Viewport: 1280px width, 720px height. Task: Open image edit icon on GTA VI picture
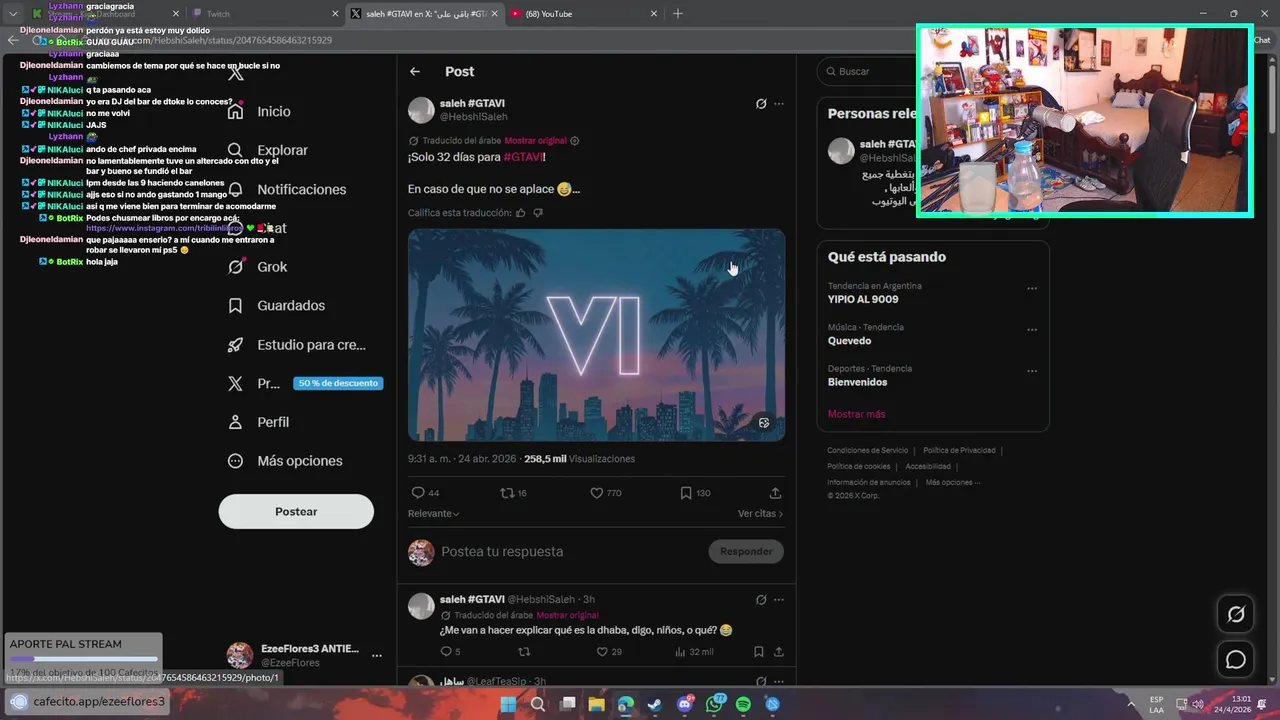click(x=764, y=423)
